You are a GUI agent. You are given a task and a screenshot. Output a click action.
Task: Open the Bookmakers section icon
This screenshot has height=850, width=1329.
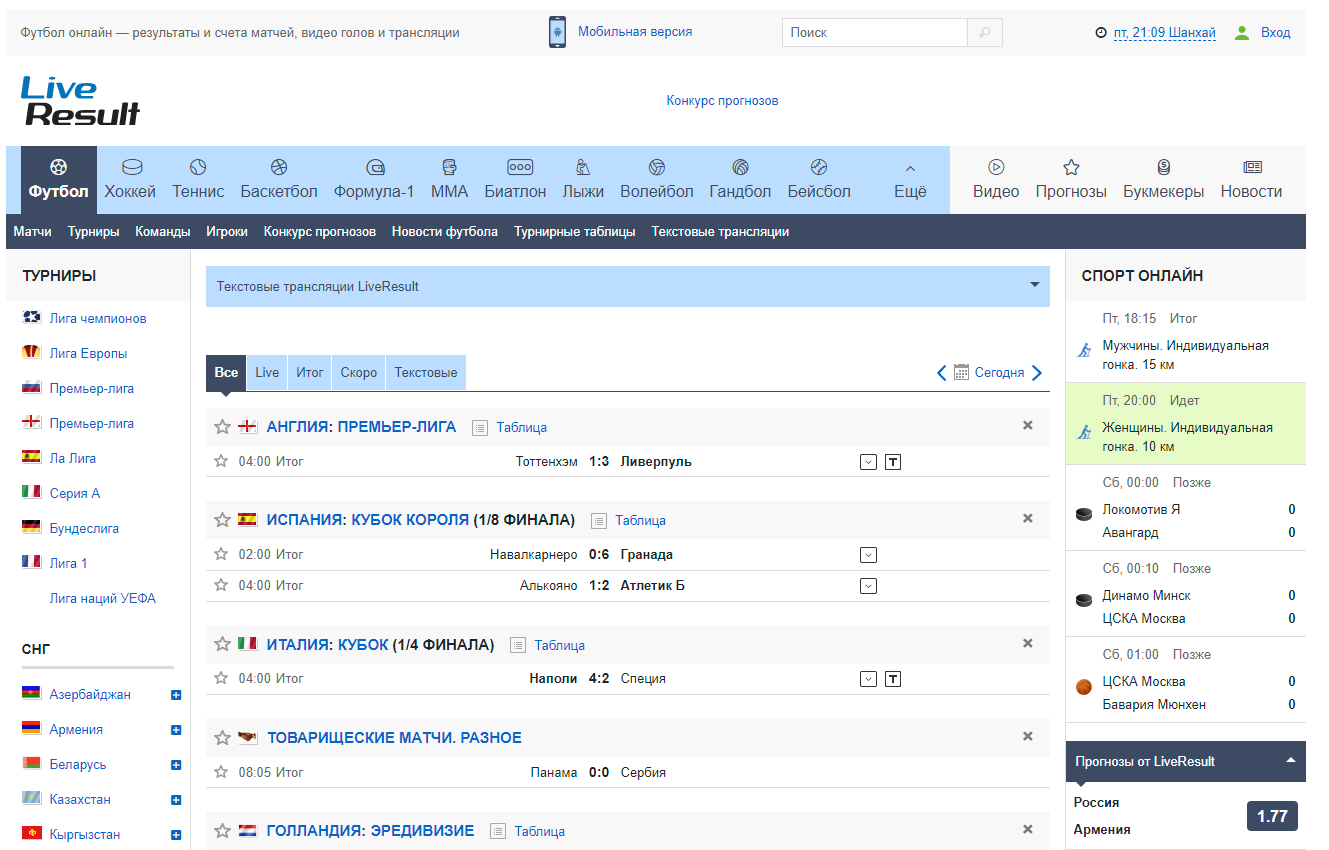[1163, 168]
